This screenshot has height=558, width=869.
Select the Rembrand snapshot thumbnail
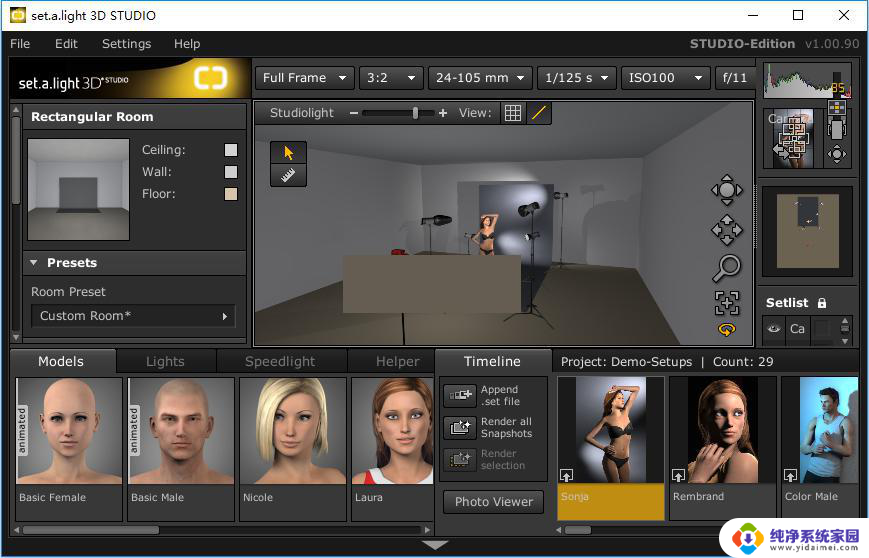tap(723, 431)
